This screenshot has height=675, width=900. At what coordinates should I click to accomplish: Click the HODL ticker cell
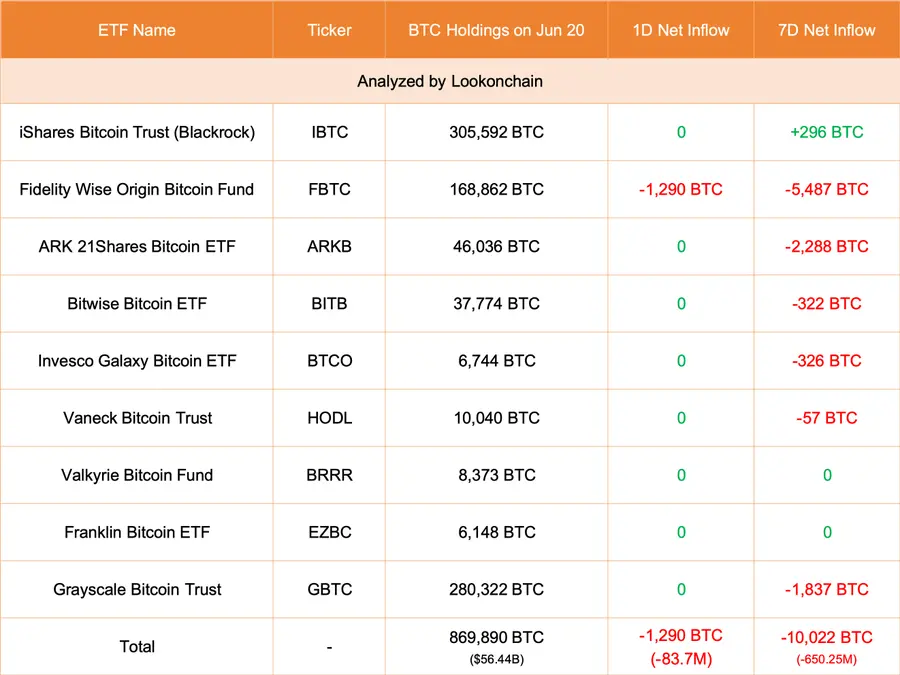click(x=329, y=418)
